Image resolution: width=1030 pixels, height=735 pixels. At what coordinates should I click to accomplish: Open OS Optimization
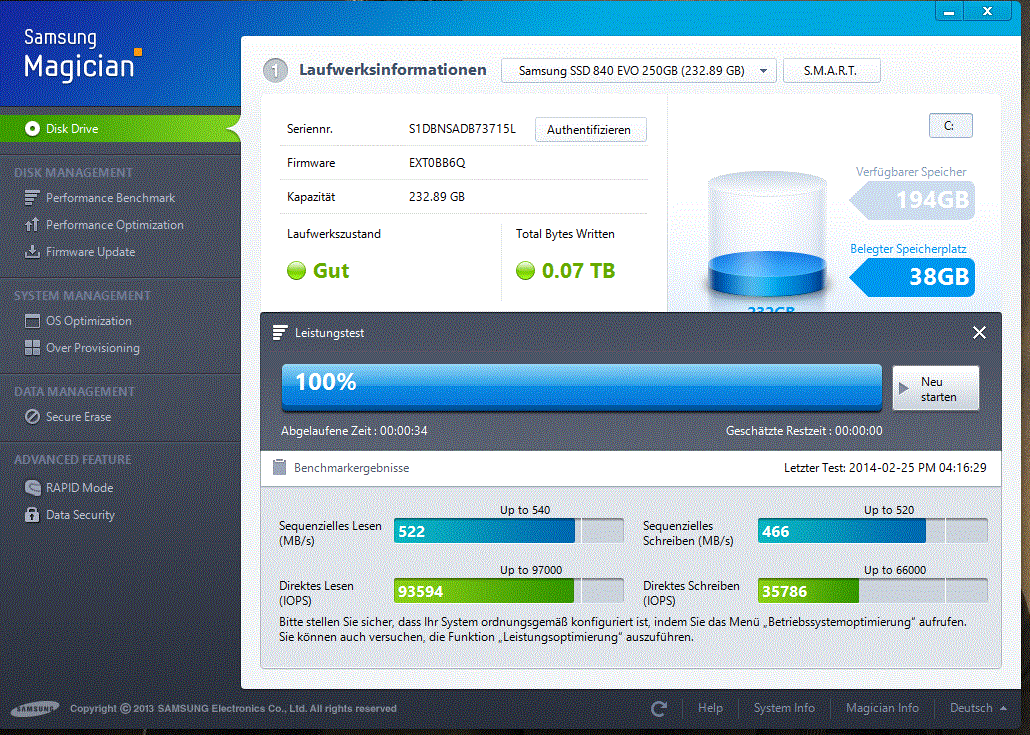[89, 321]
